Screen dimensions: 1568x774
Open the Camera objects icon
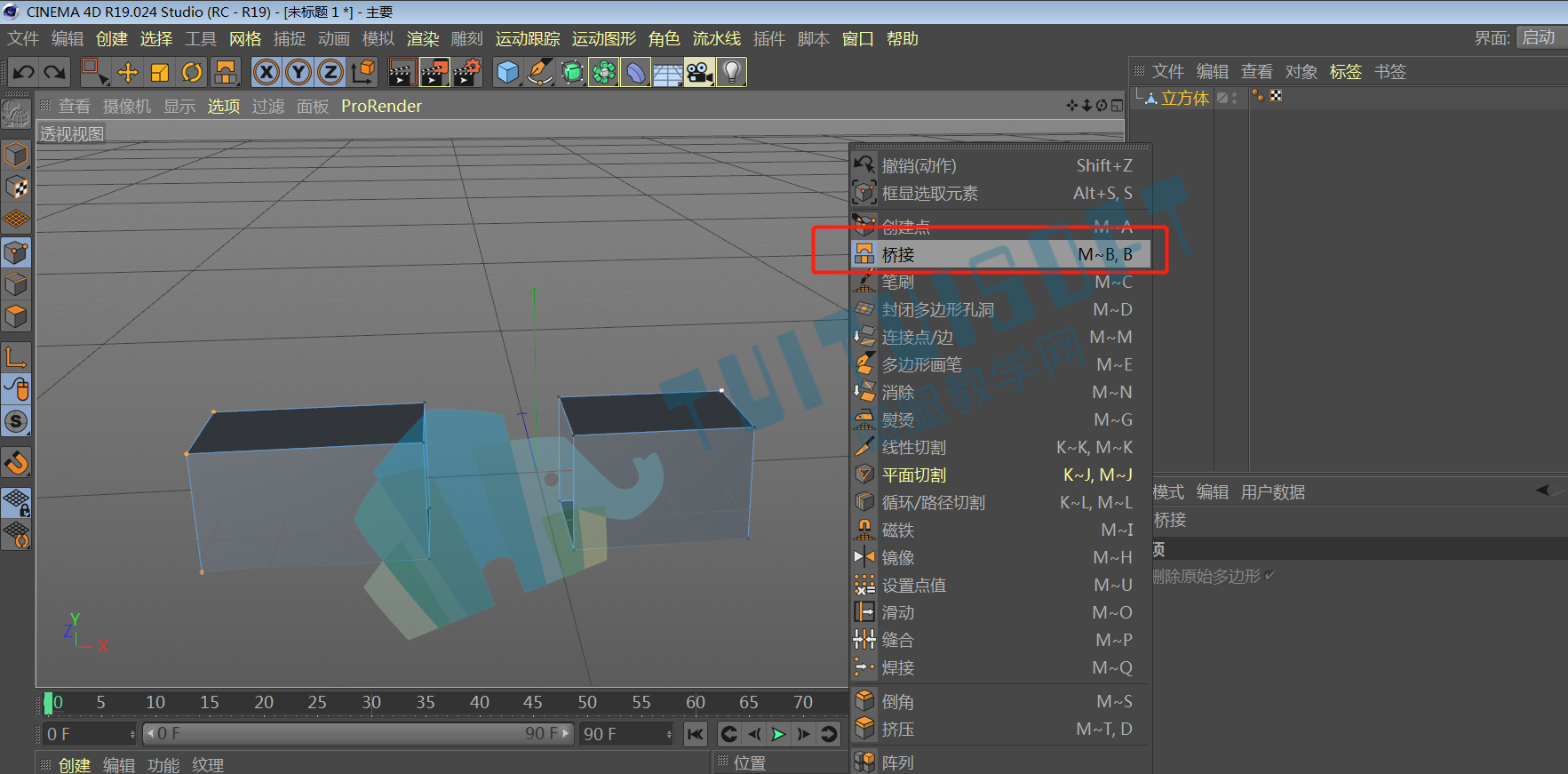tap(700, 72)
